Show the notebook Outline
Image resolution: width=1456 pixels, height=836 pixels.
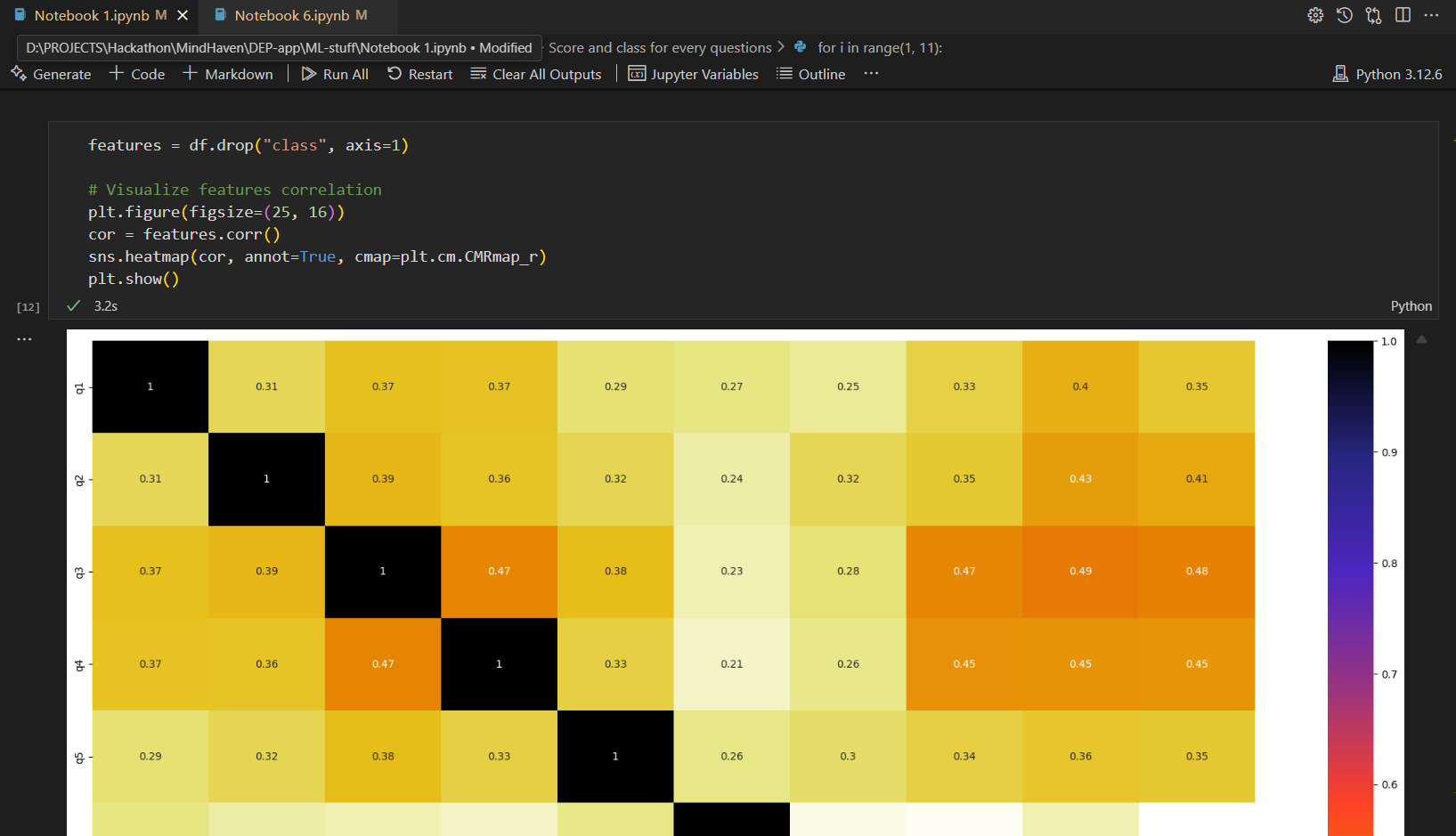[810, 74]
